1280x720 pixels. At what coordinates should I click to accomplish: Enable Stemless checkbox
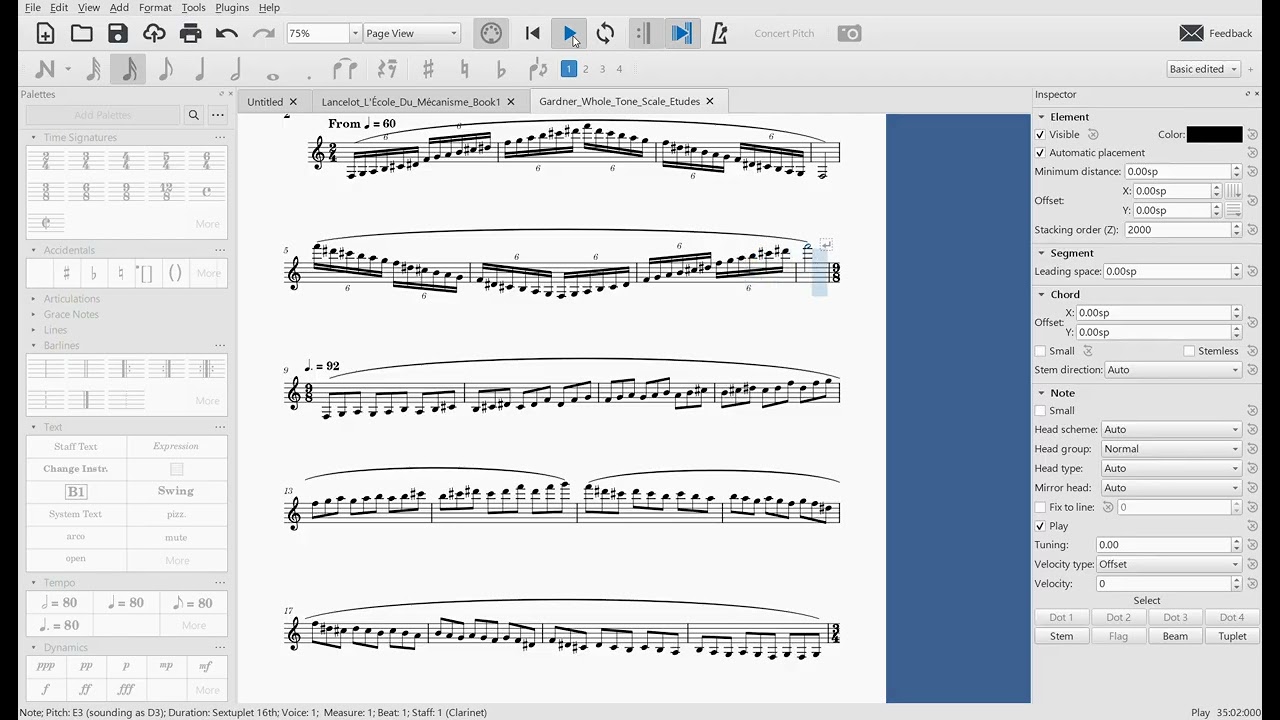1189,351
